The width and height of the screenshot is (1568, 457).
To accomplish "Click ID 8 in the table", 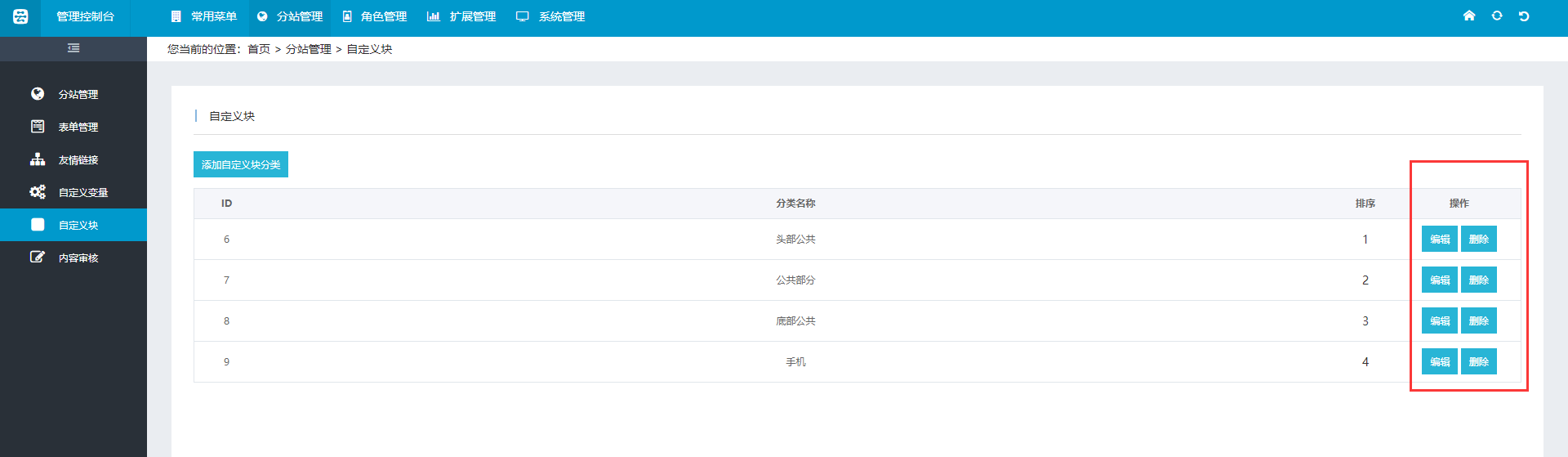I will pos(226,321).
